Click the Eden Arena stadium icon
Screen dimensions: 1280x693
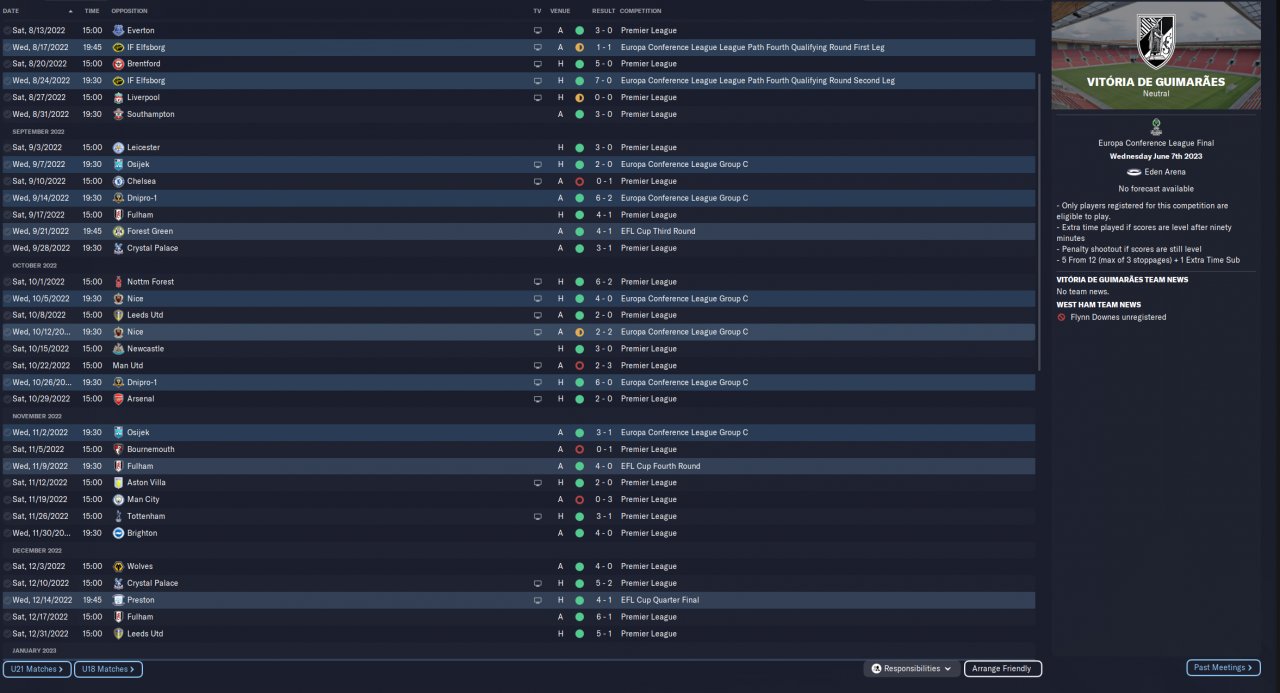coord(1134,172)
